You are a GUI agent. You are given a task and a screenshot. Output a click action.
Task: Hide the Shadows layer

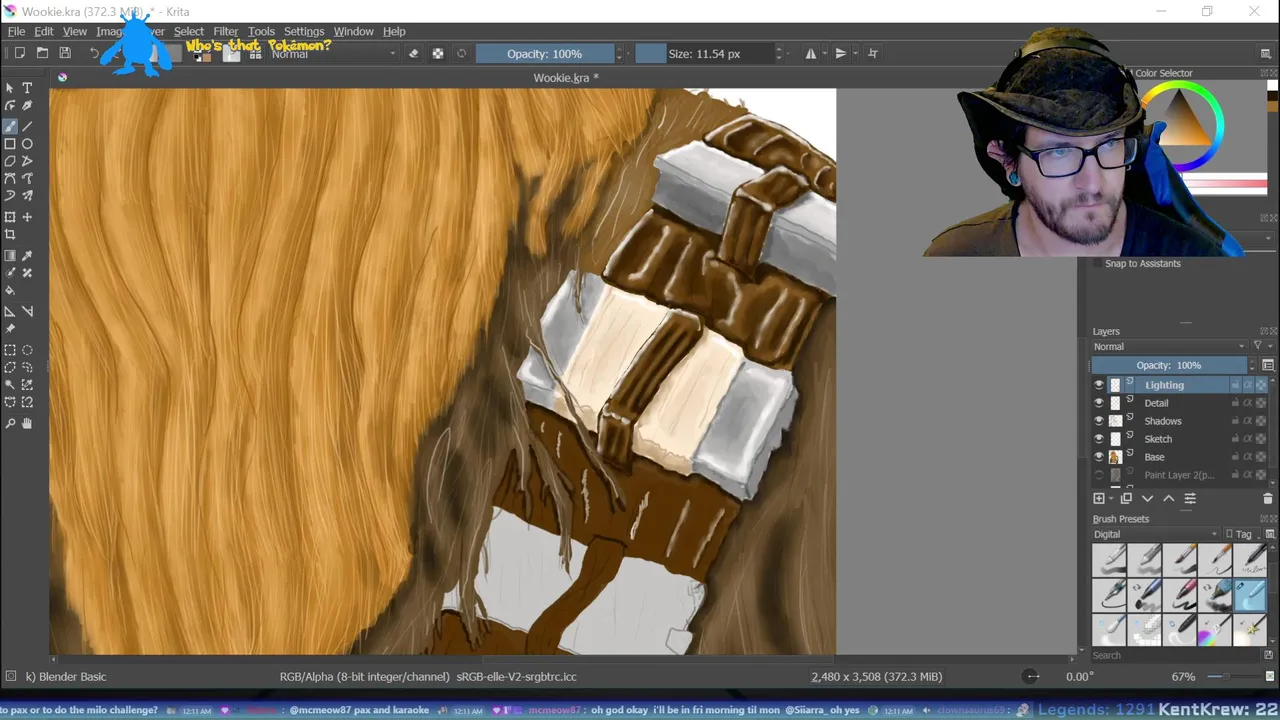point(1099,421)
